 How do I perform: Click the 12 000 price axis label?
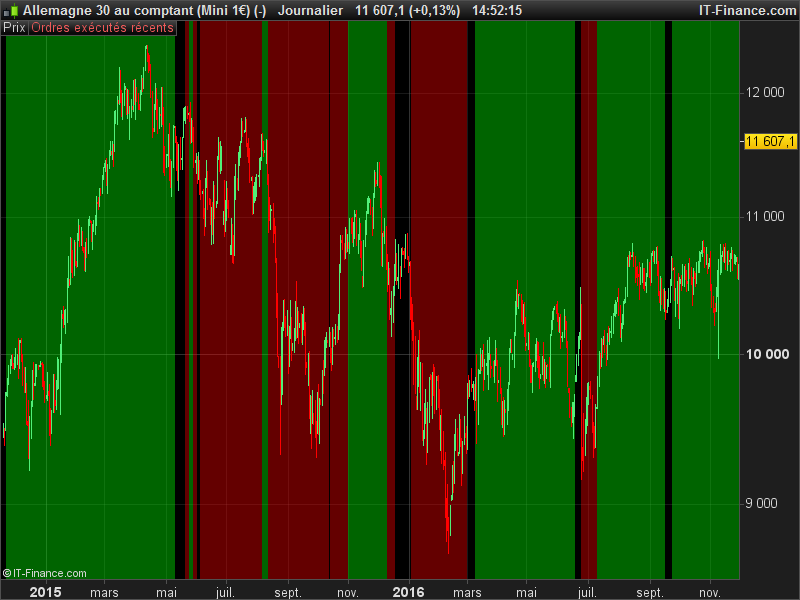765,92
